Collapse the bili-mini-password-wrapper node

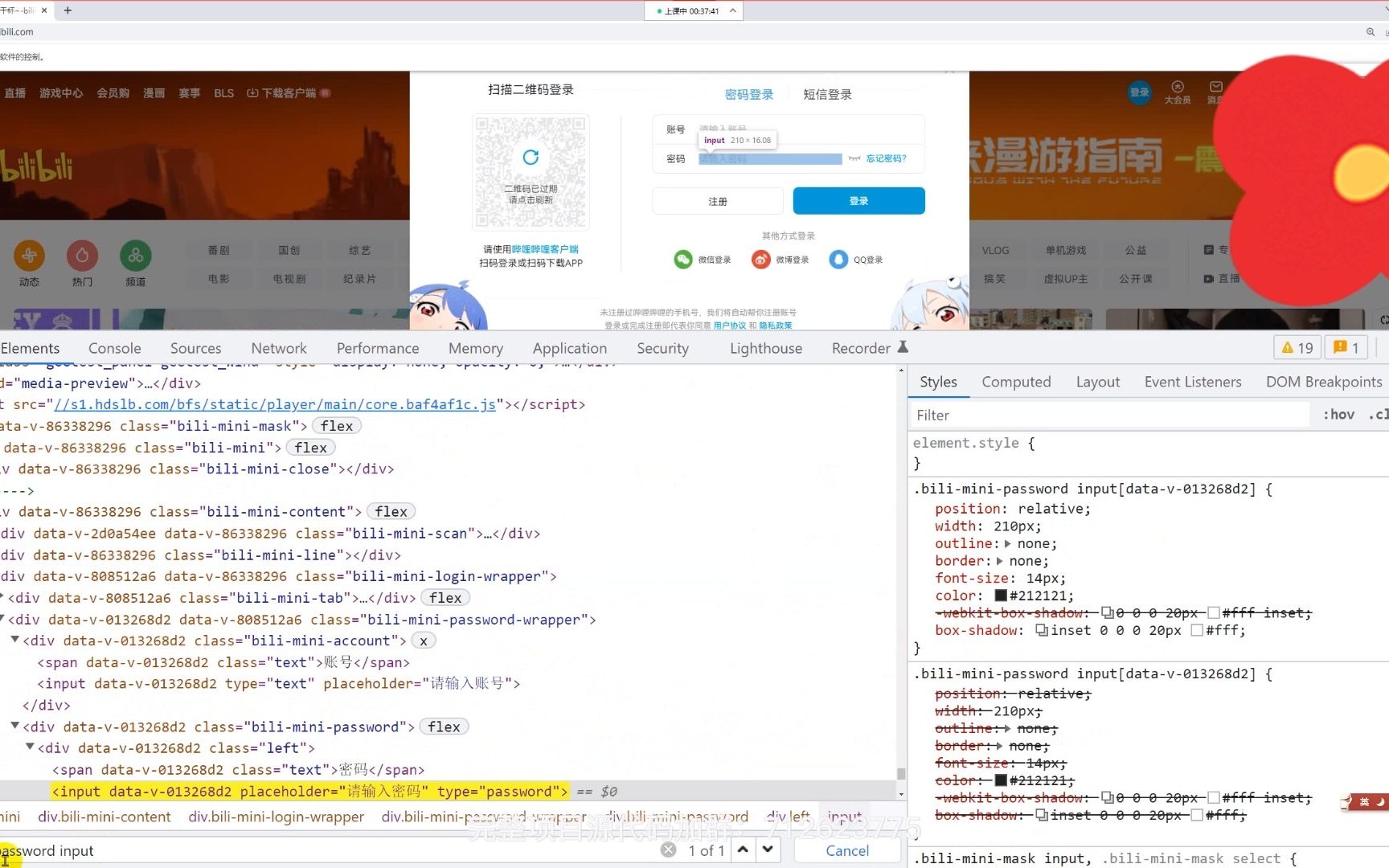coord(2,619)
